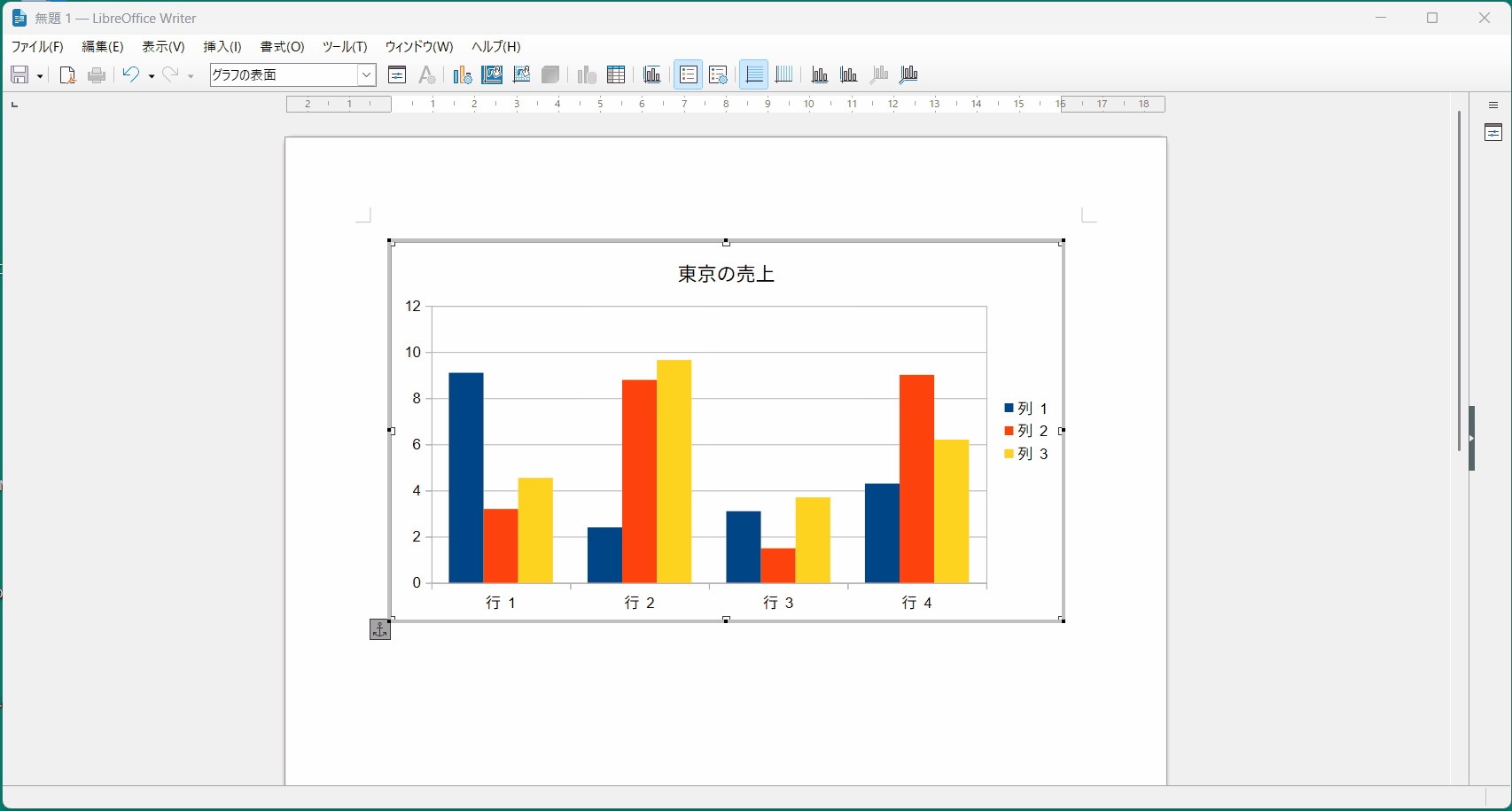Open the ツール(T) menu

coord(345,47)
